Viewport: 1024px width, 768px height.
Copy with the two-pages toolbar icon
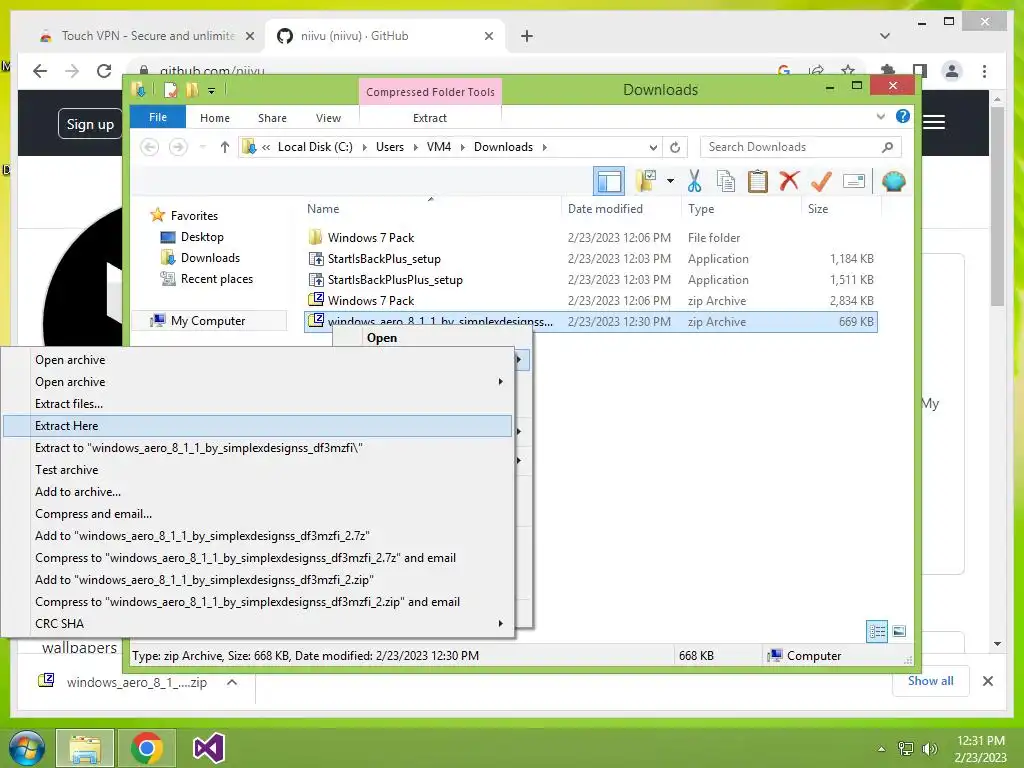pyautogui.click(x=726, y=181)
